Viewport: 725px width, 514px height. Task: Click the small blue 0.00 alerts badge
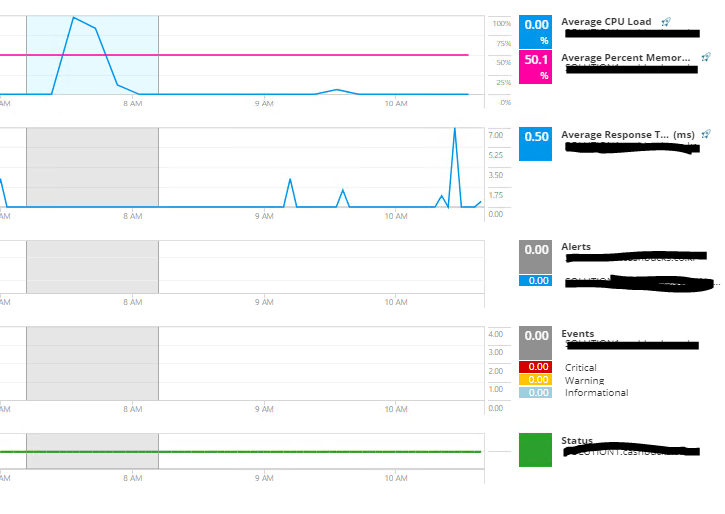click(x=535, y=281)
